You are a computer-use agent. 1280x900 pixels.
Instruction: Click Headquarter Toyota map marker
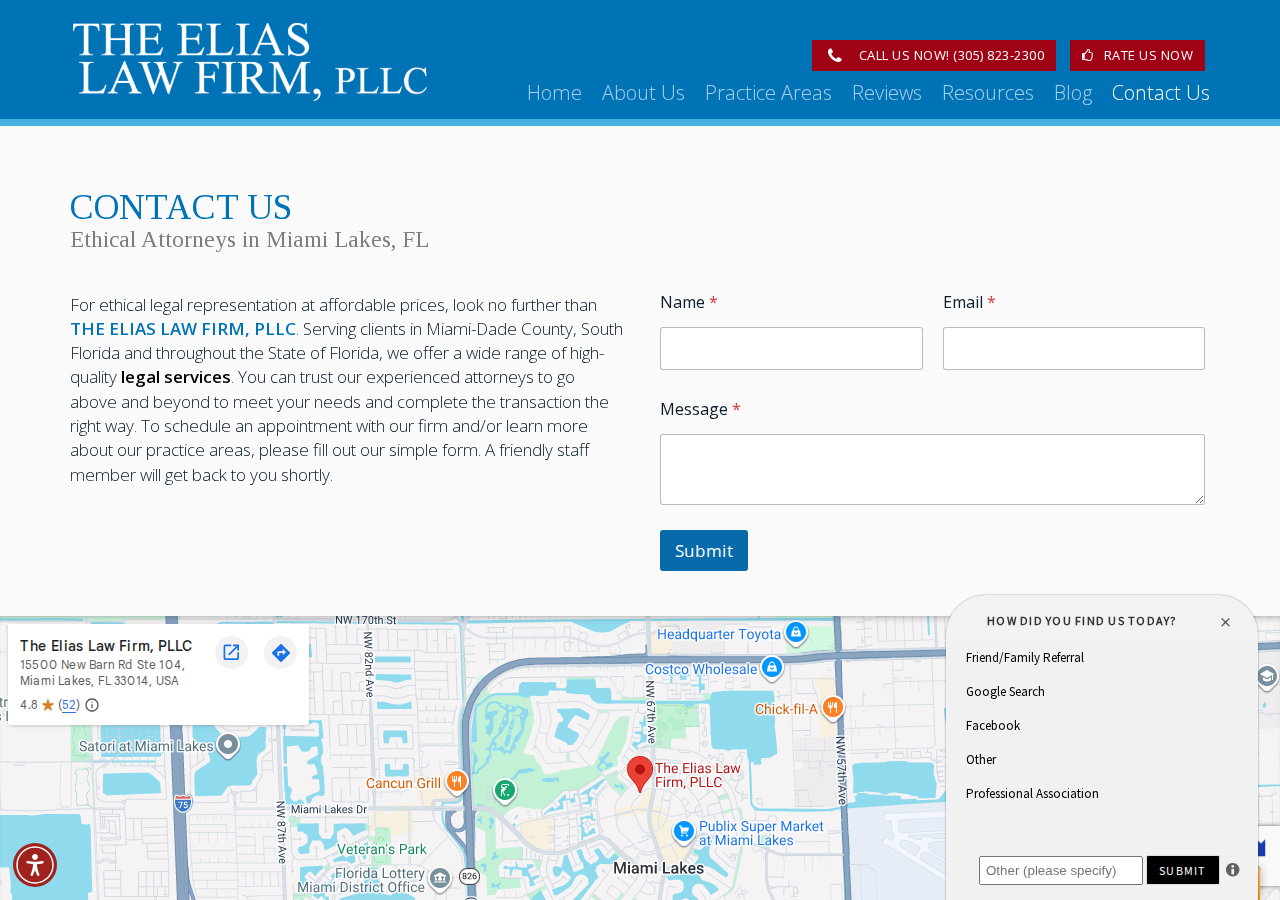coord(795,632)
